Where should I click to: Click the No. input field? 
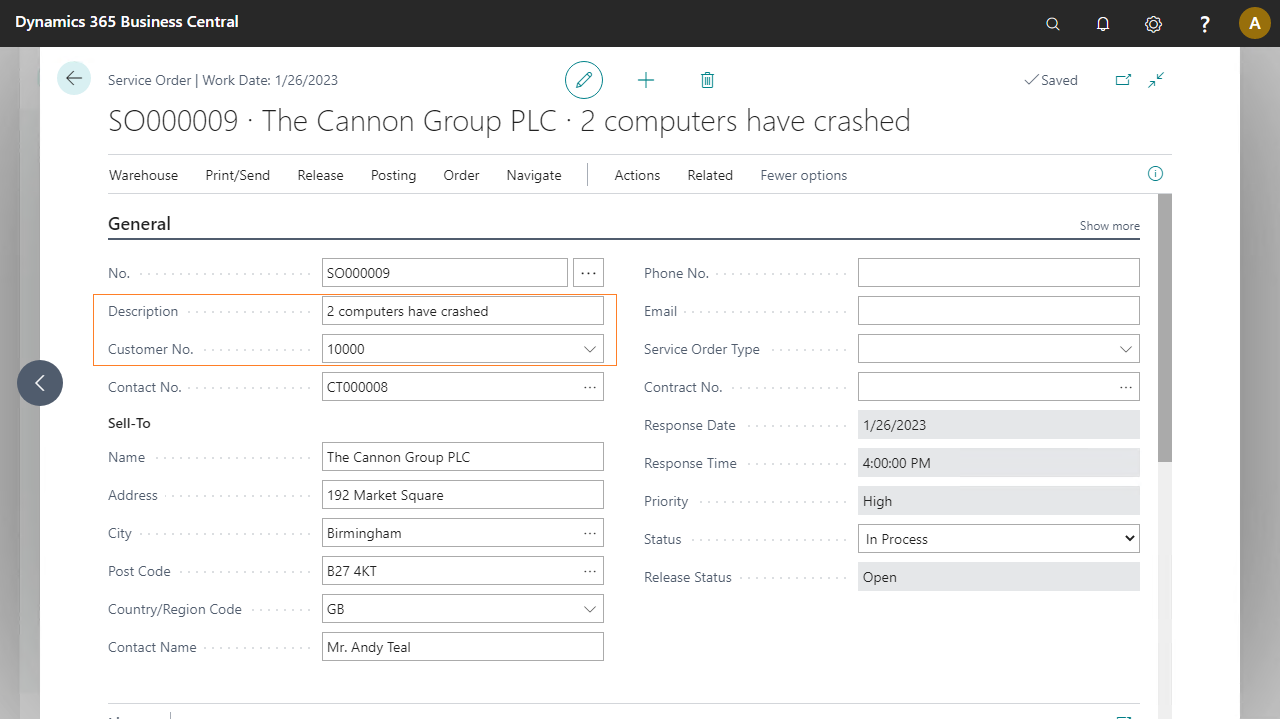[445, 273]
